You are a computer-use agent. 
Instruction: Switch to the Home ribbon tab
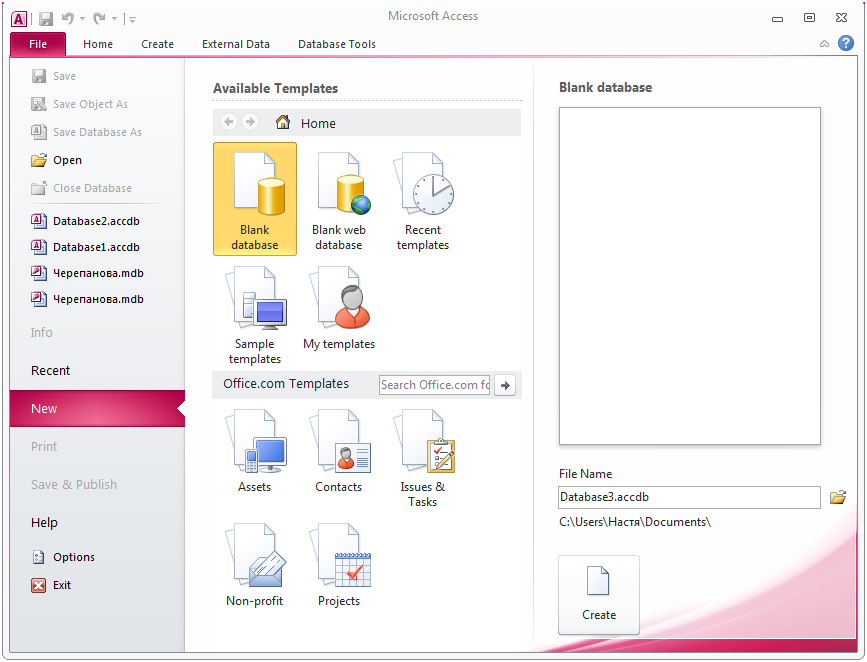pos(98,44)
